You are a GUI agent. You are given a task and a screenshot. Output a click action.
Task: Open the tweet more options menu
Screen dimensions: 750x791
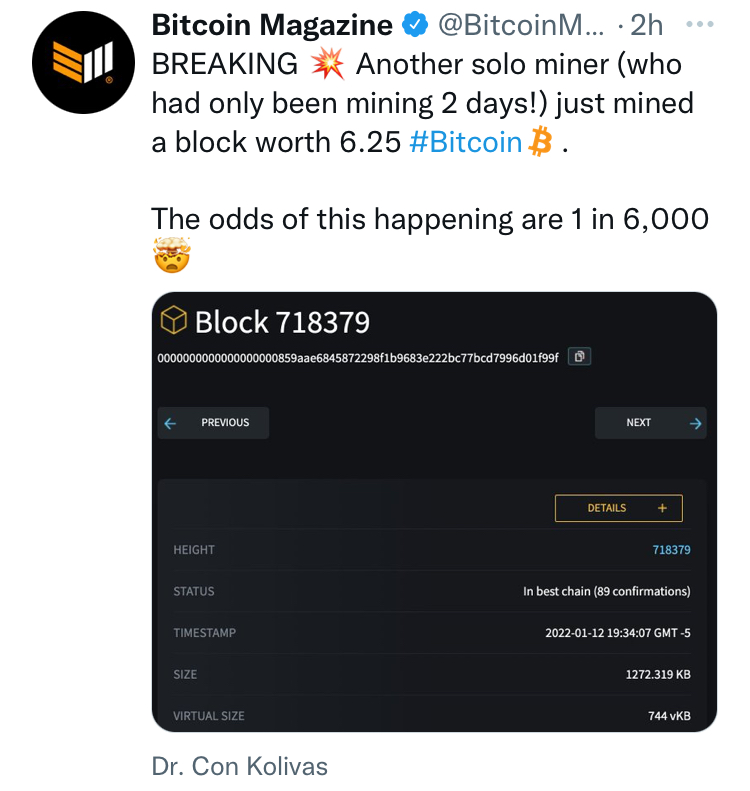[x=700, y=24]
